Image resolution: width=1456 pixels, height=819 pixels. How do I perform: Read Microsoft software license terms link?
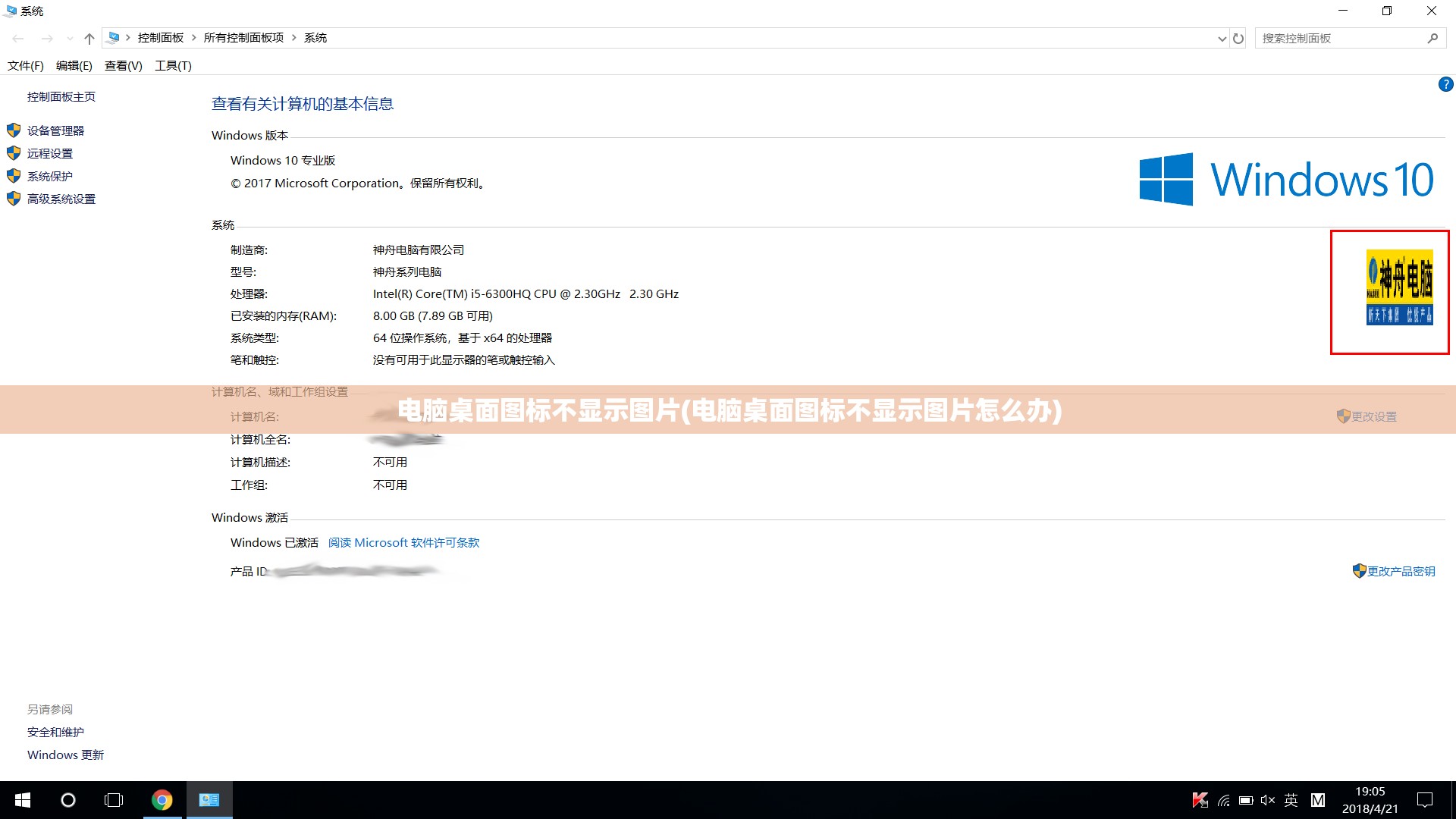point(403,543)
